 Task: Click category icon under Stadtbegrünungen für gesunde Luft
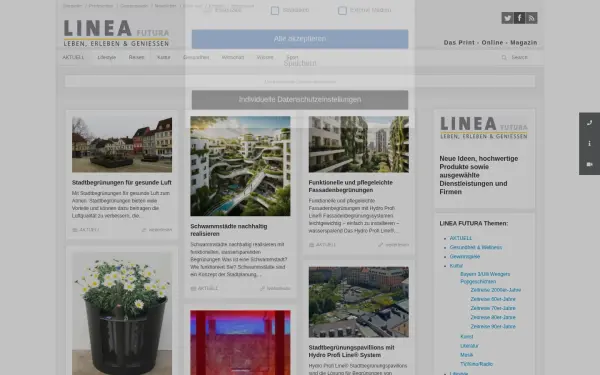tap(75, 230)
